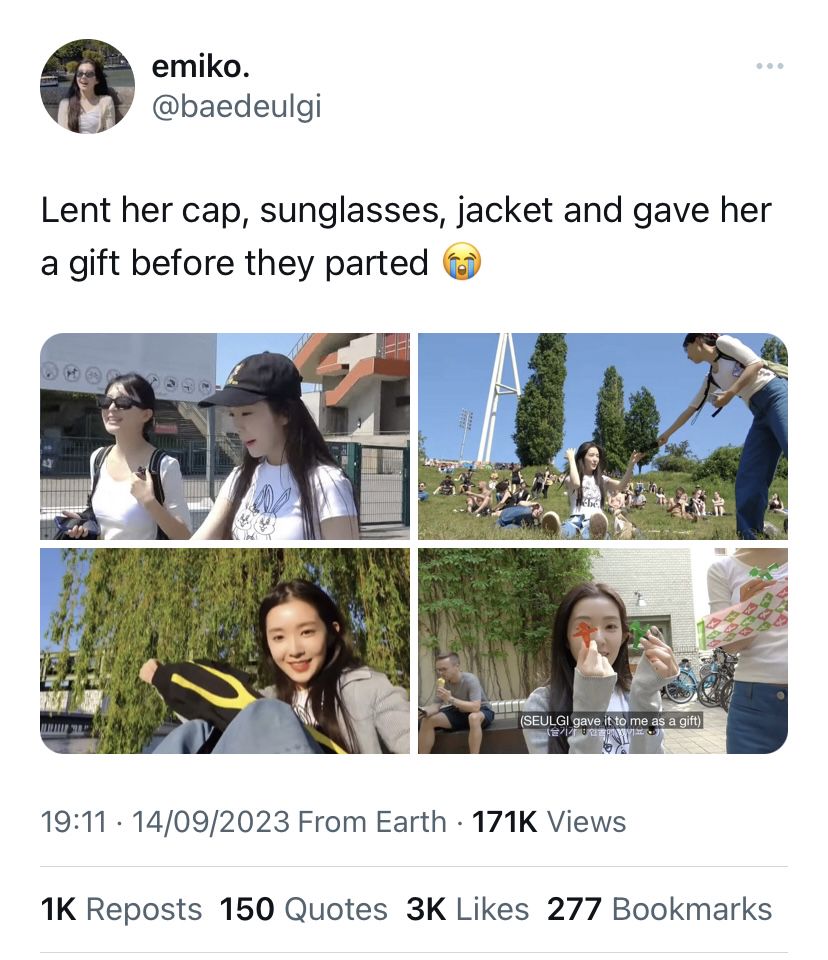Viewport: 828px width, 960px height.
Task: Show the 1K Reposts list
Action: (x=121, y=909)
